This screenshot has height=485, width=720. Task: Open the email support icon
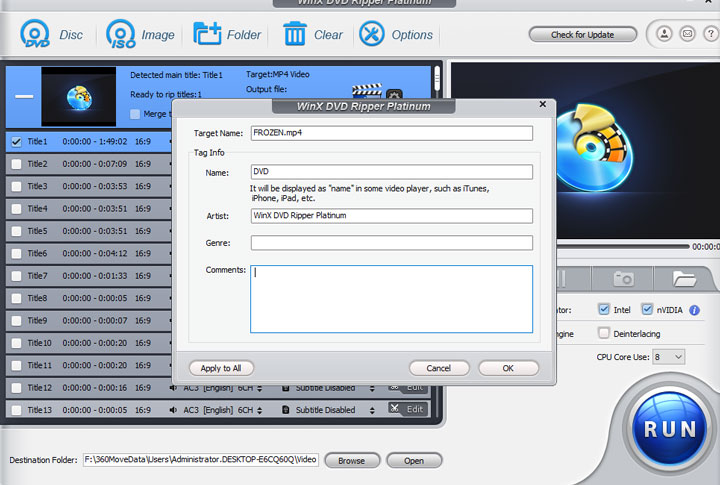687,34
